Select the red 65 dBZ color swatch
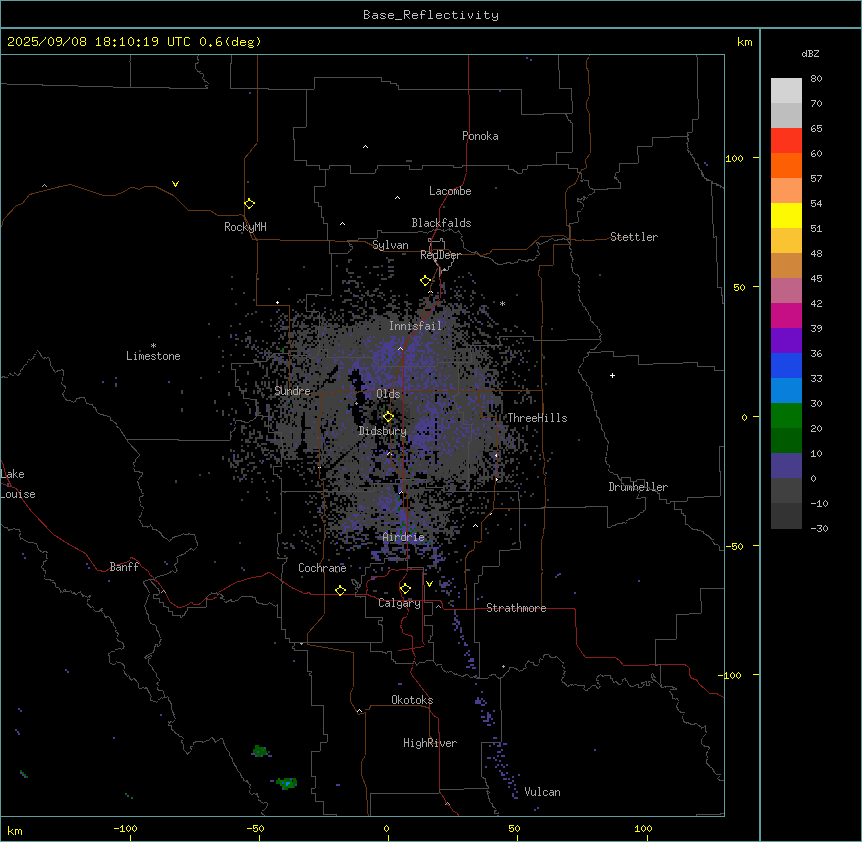The height and width of the screenshot is (842, 862). pyautogui.click(x=786, y=141)
